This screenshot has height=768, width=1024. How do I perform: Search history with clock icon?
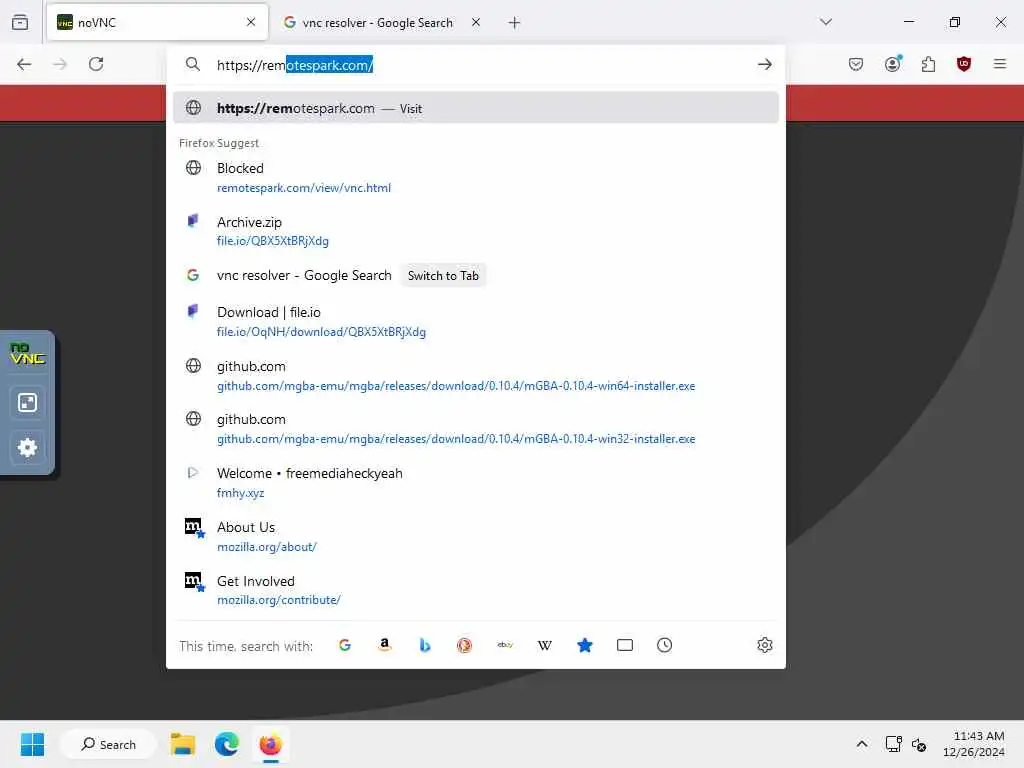pos(664,645)
